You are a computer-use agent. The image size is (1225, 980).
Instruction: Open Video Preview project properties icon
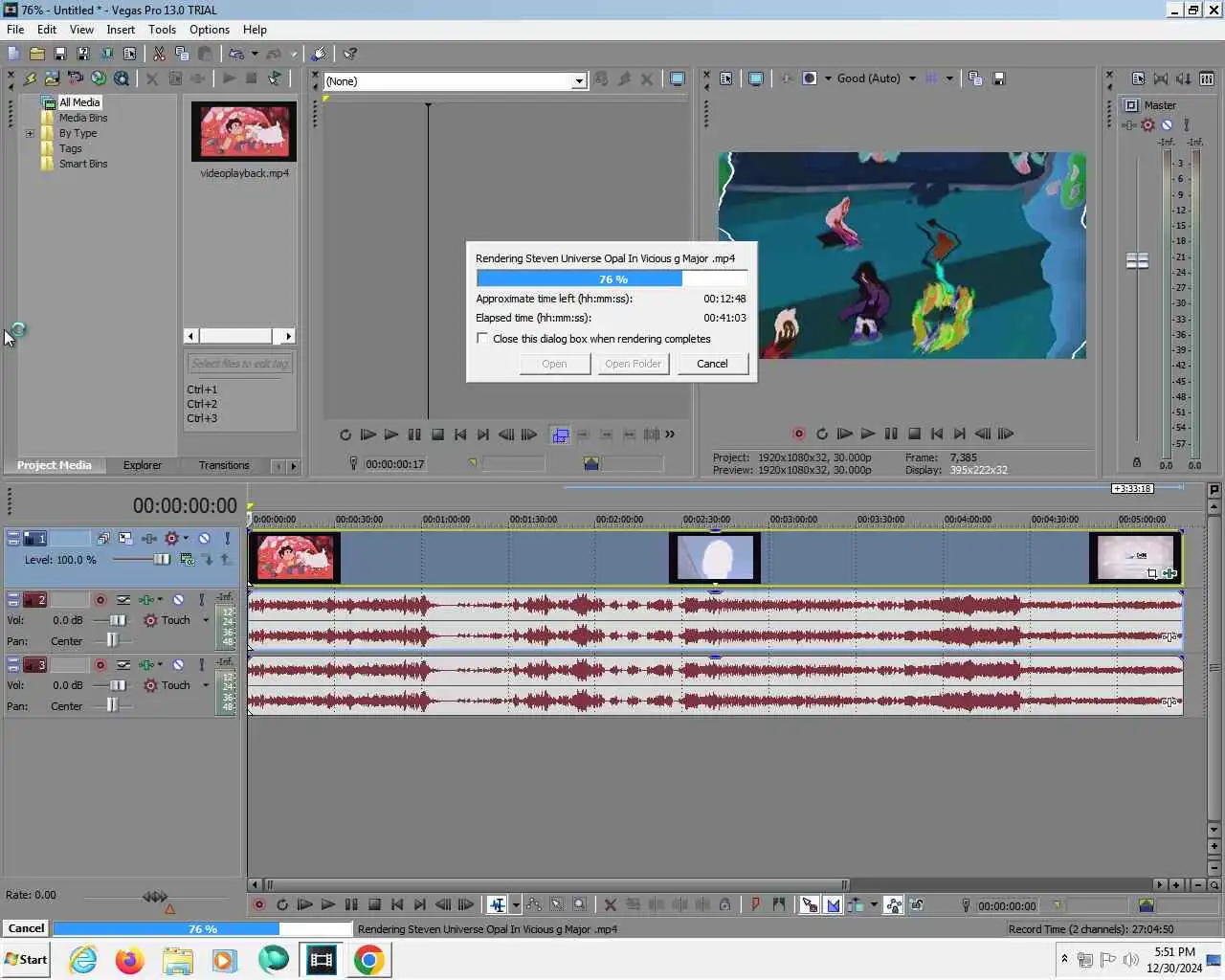point(726,78)
